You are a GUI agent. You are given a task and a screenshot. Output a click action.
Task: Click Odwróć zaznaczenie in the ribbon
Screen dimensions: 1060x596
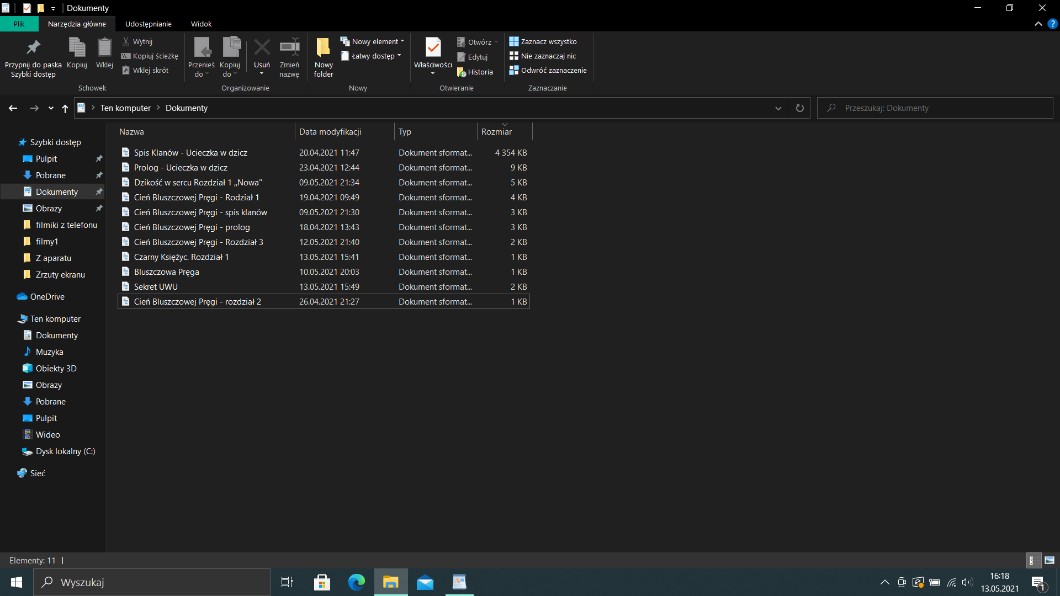click(x=548, y=70)
